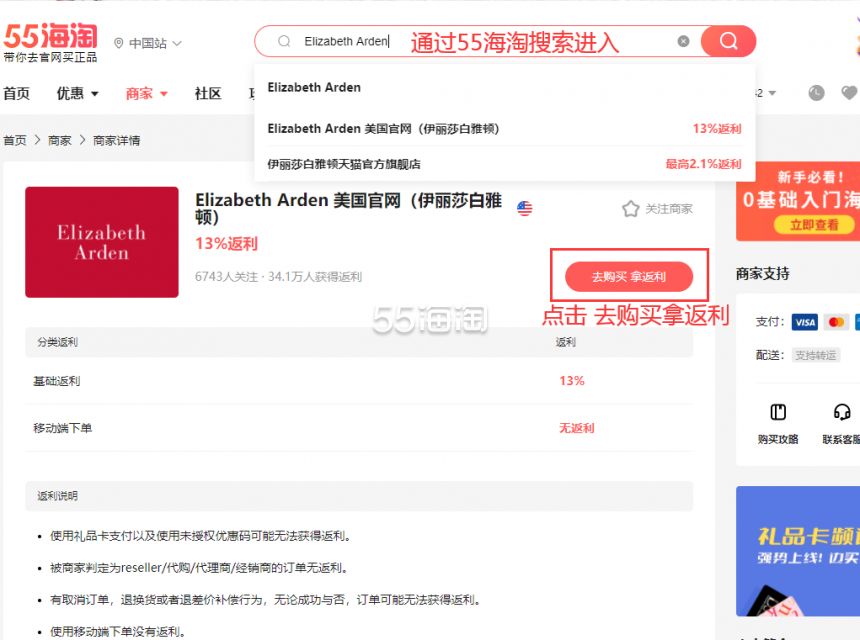Click the red search button
Image resolution: width=860 pixels, height=640 pixels.
pos(728,41)
